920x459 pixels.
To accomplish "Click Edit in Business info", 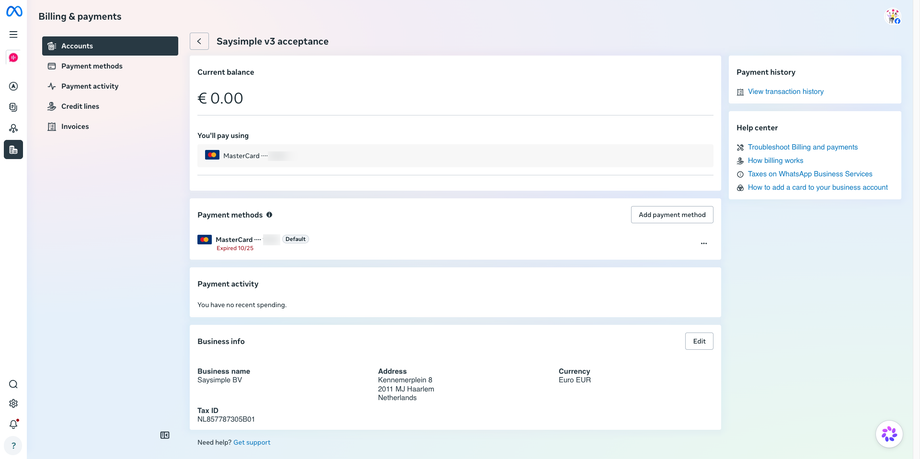I will click(x=699, y=341).
